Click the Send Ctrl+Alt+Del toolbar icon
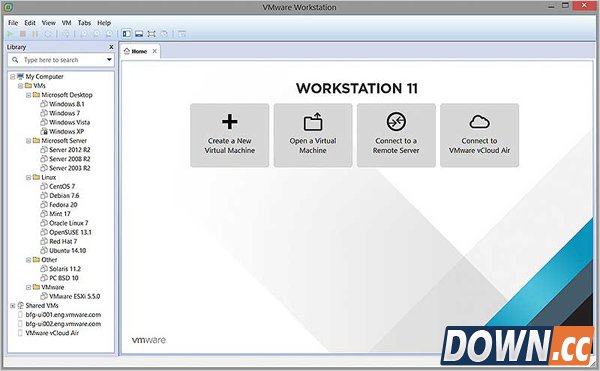 [x=66, y=34]
